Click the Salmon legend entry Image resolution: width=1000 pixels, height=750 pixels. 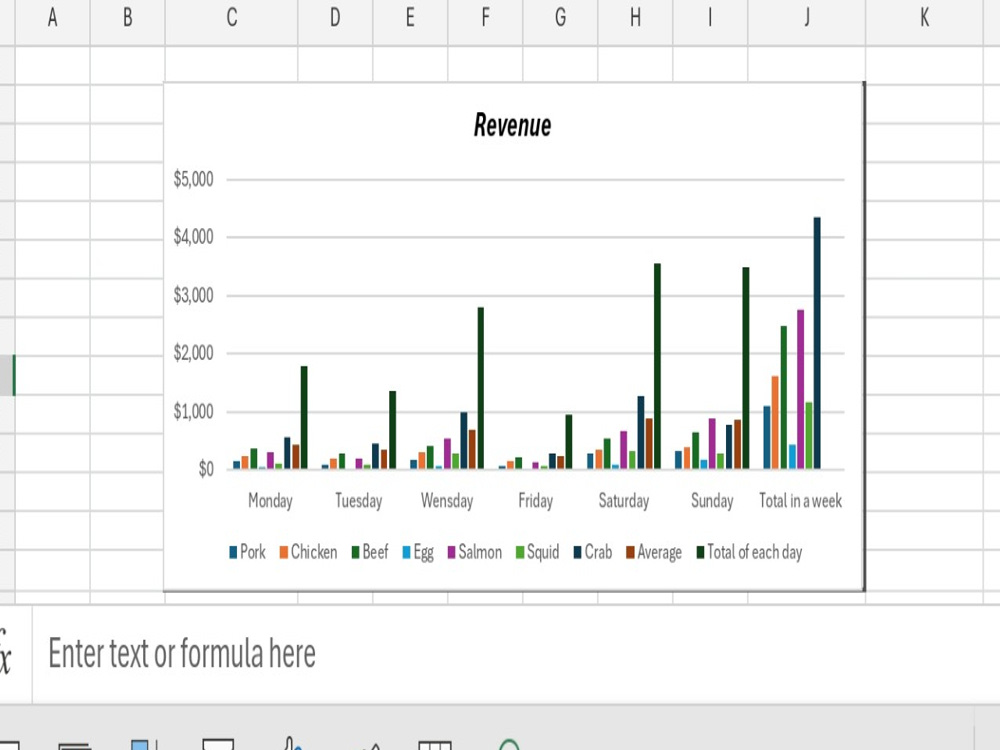click(x=474, y=552)
